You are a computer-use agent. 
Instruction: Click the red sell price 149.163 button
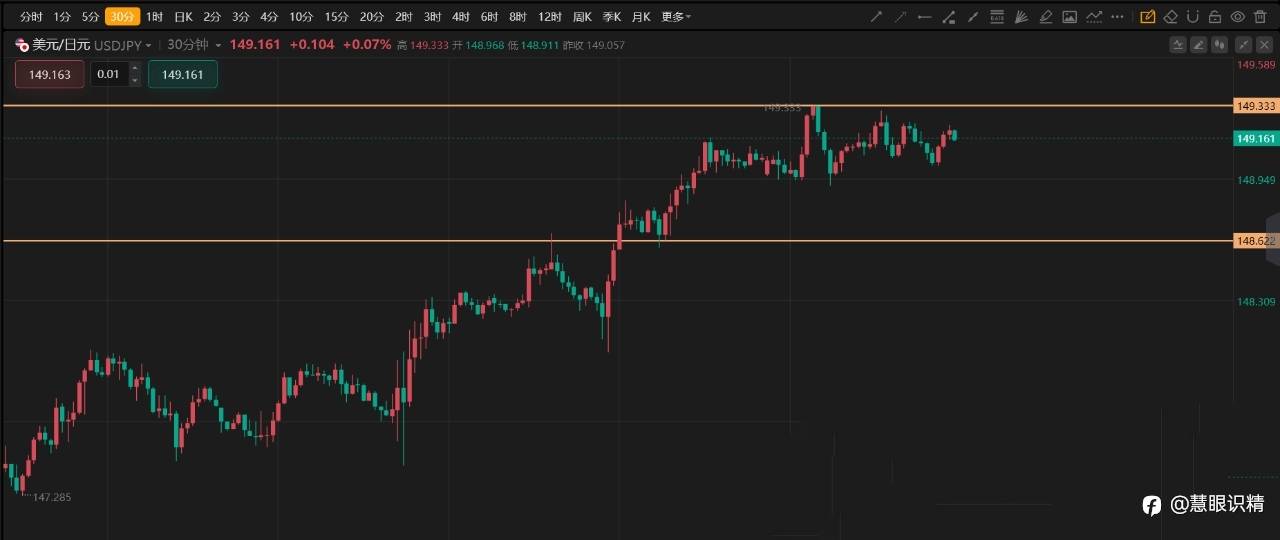[x=50, y=75]
